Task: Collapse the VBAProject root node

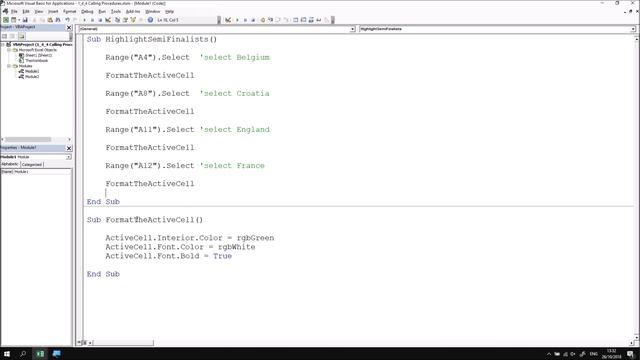Action: click(3, 44)
